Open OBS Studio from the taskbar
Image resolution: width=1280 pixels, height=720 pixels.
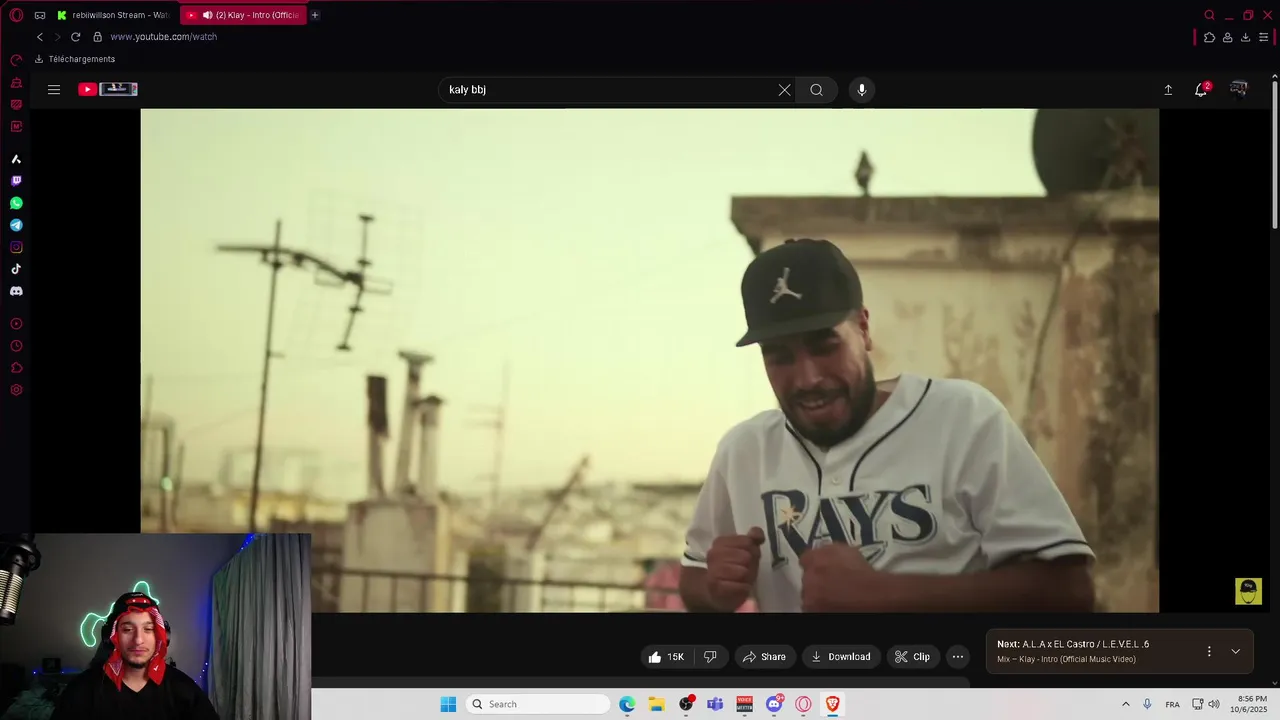686,704
